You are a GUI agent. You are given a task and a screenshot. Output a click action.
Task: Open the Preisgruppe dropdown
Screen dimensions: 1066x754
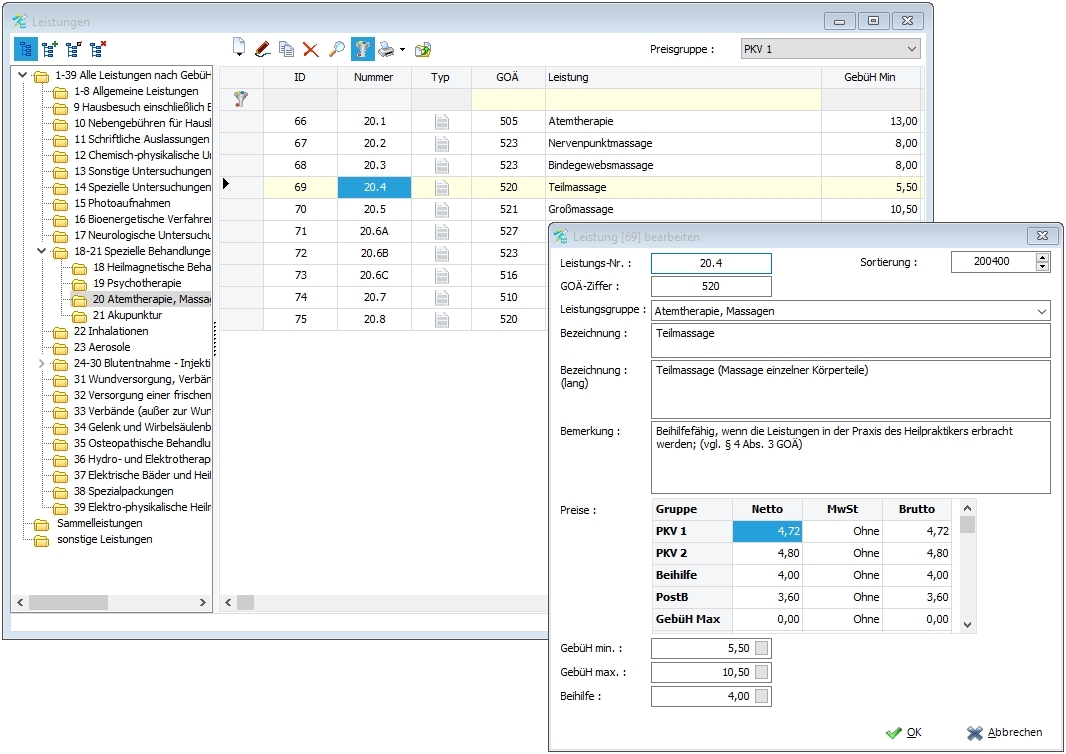pos(911,49)
